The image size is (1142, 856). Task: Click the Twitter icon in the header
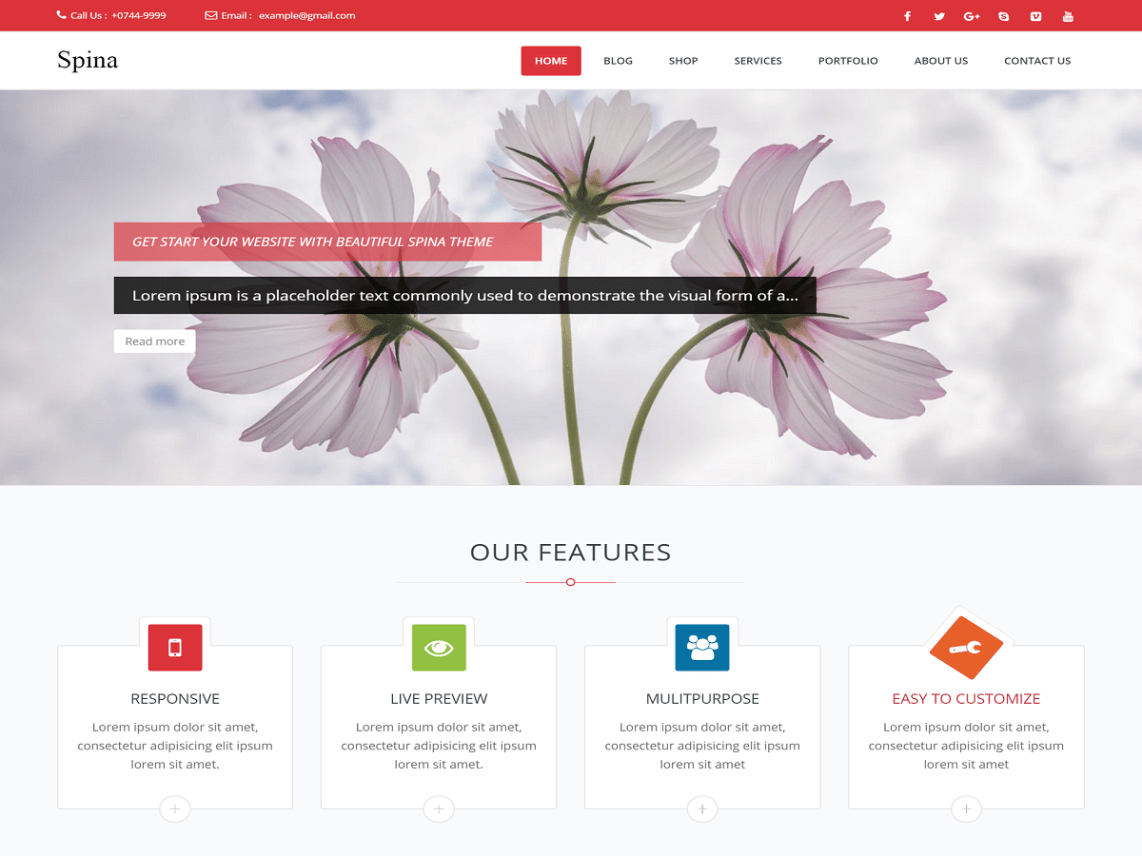[939, 16]
